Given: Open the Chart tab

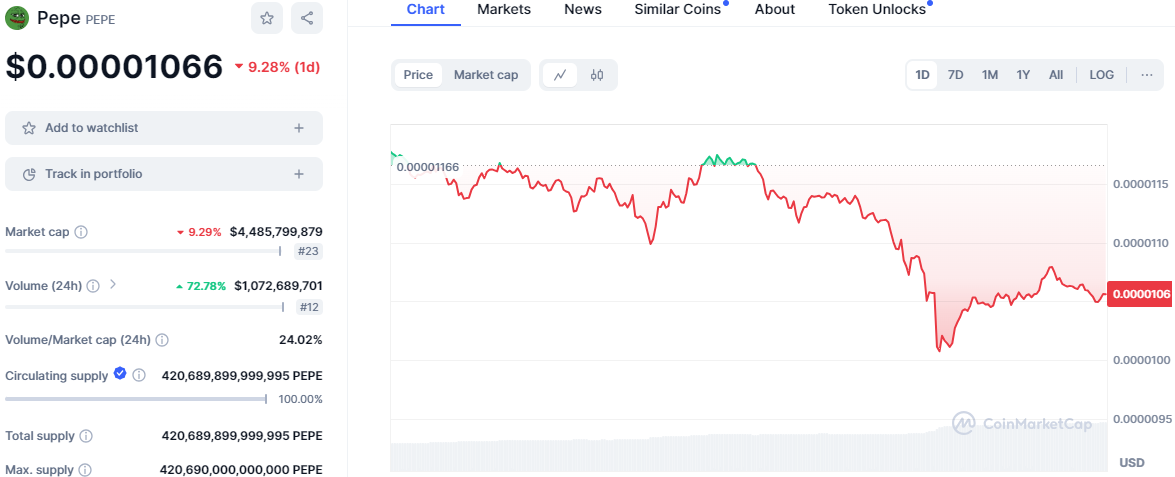Looking at the screenshot, I should [426, 10].
